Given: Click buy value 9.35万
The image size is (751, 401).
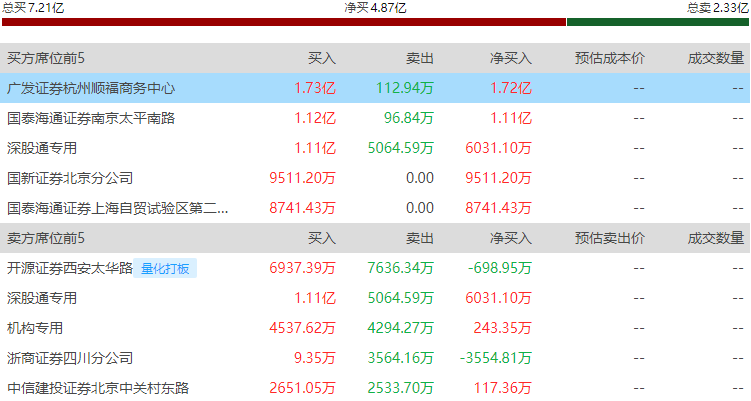Looking at the screenshot, I should click(x=315, y=358).
